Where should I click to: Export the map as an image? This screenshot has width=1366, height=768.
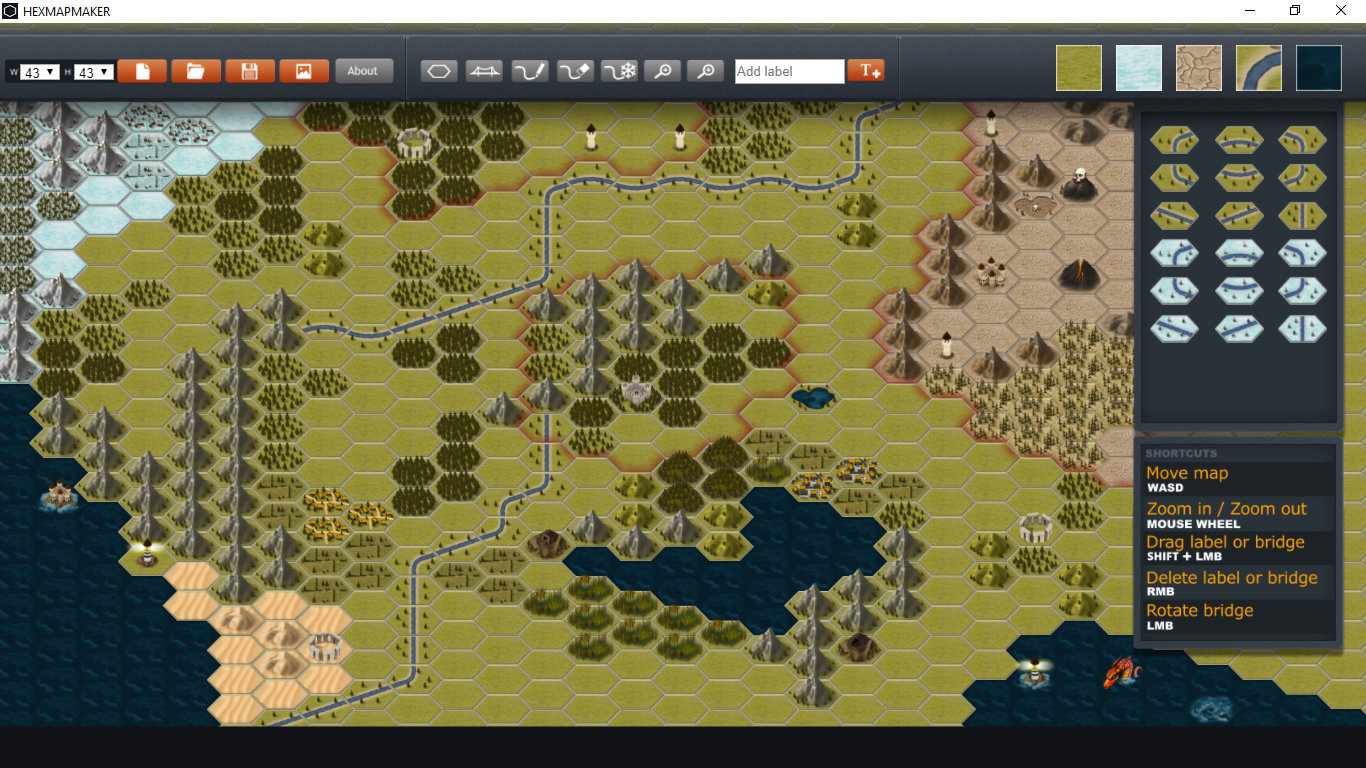(304, 70)
